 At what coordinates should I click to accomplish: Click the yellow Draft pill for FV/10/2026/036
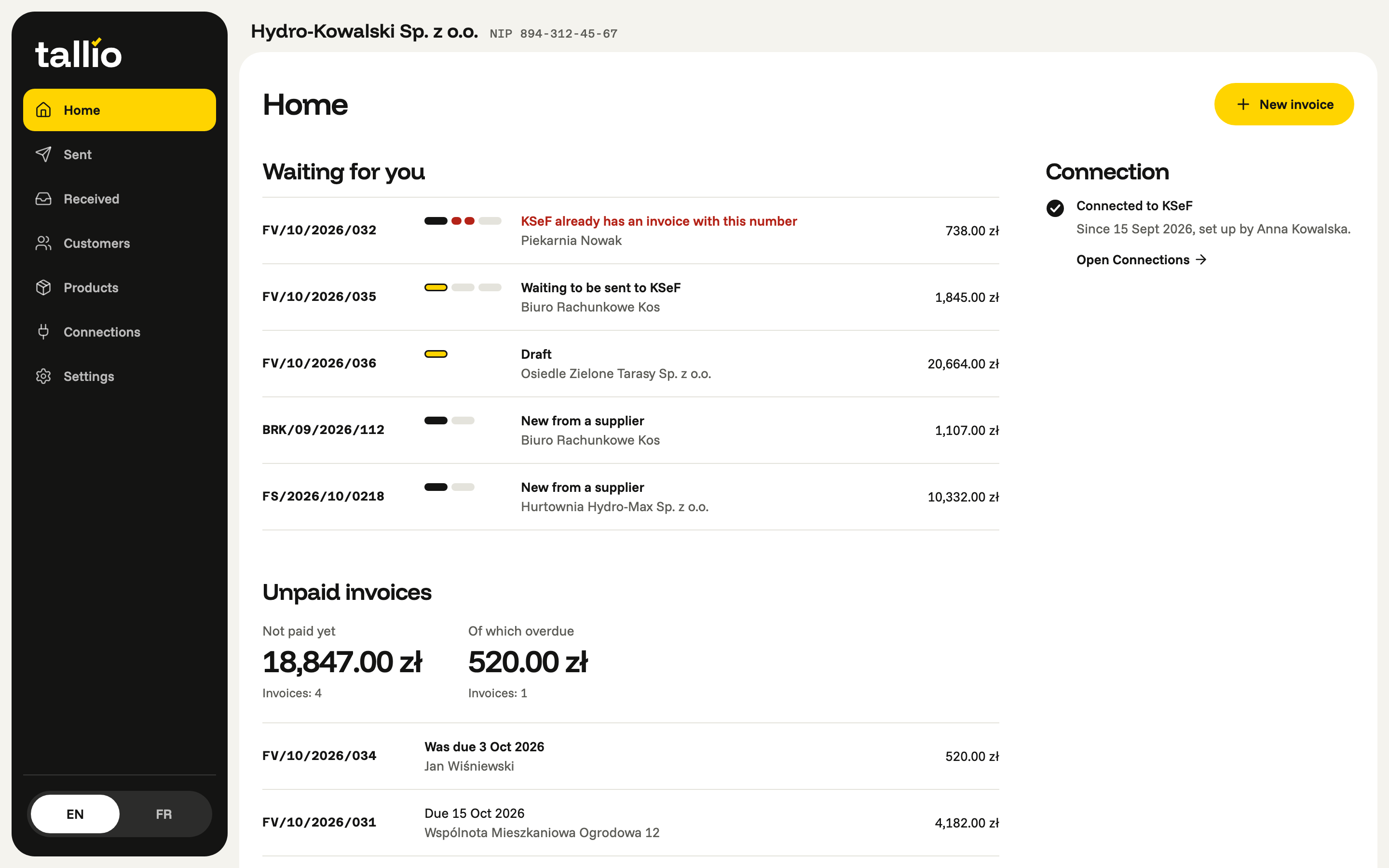click(x=436, y=354)
